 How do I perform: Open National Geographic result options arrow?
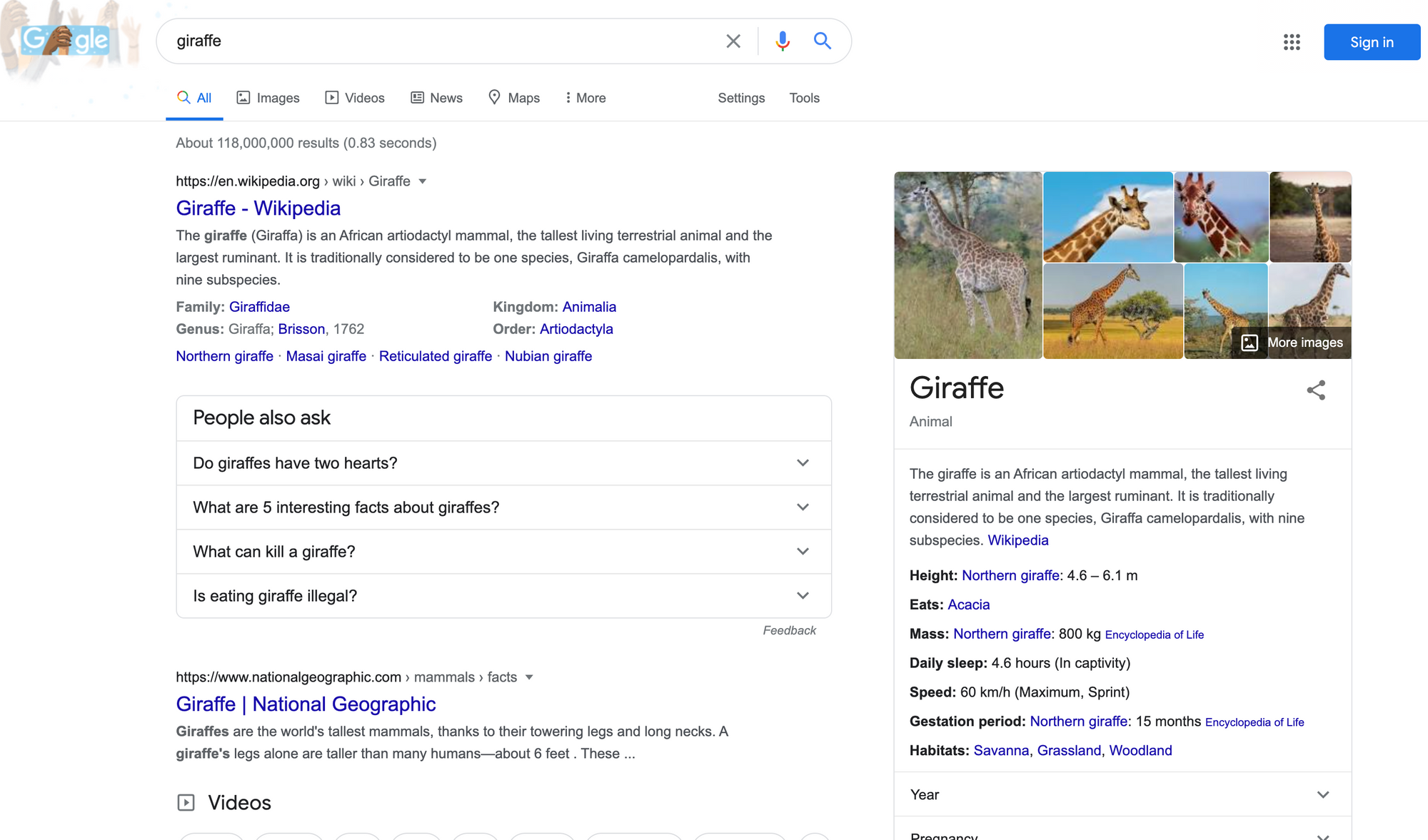pos(529,677)
